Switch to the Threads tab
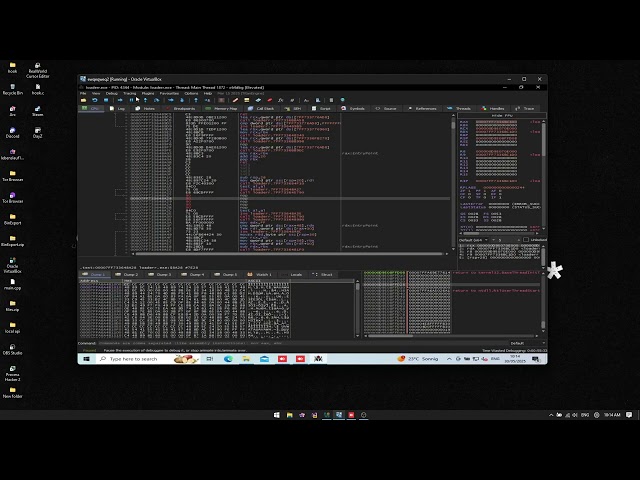 click(459, 109)
